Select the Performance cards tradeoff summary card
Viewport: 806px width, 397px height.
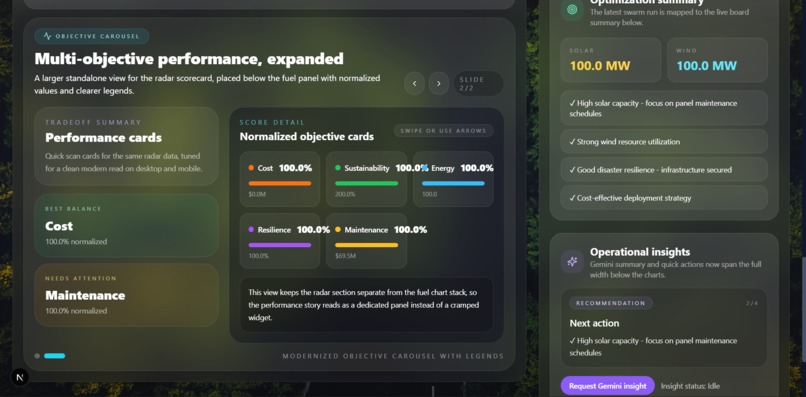[x=126, y=147]
